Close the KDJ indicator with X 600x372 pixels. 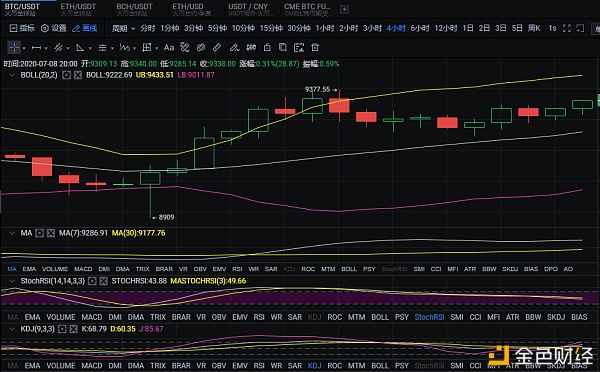coord(73,329)
